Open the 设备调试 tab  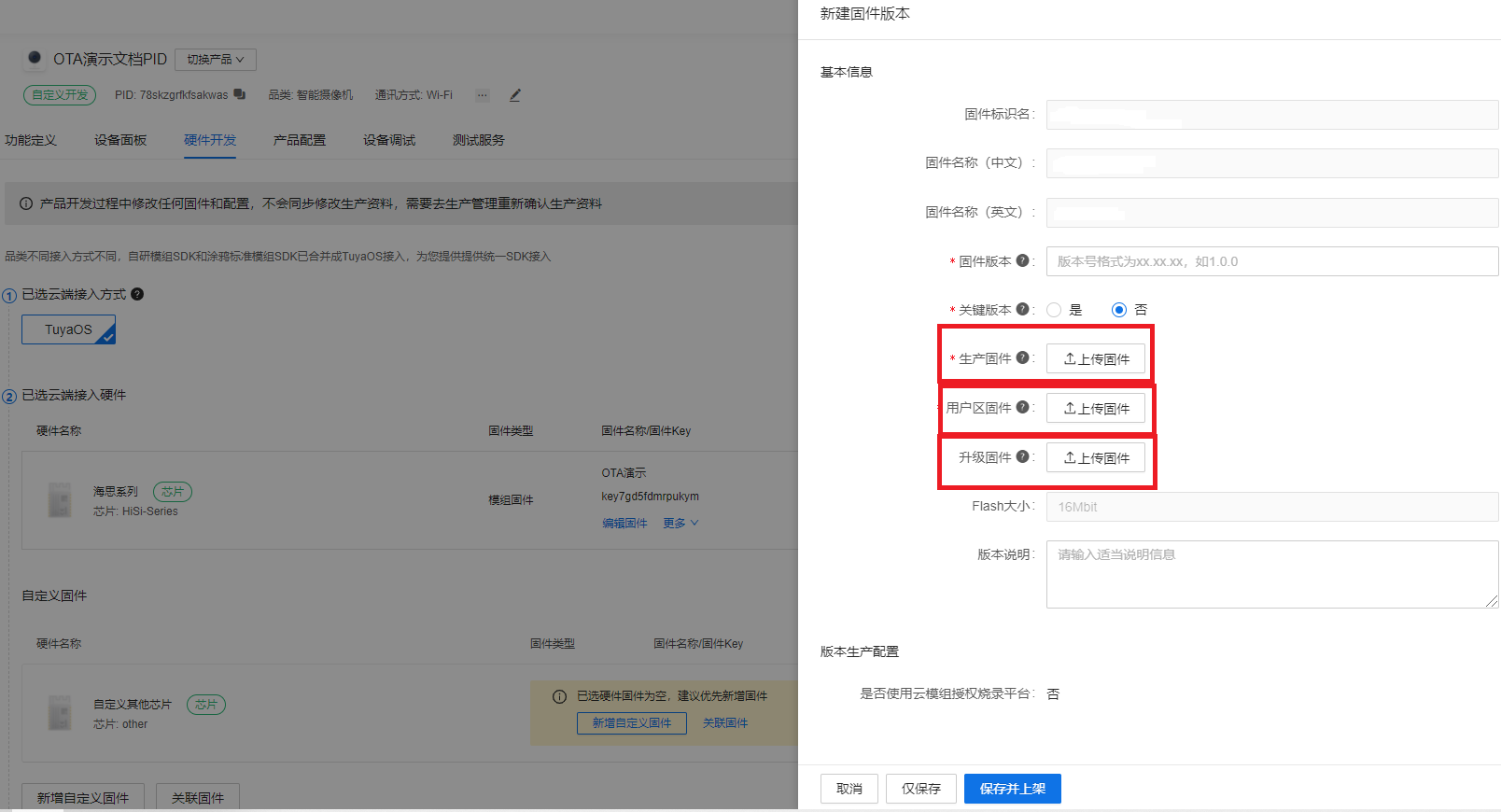pos(389,140)
